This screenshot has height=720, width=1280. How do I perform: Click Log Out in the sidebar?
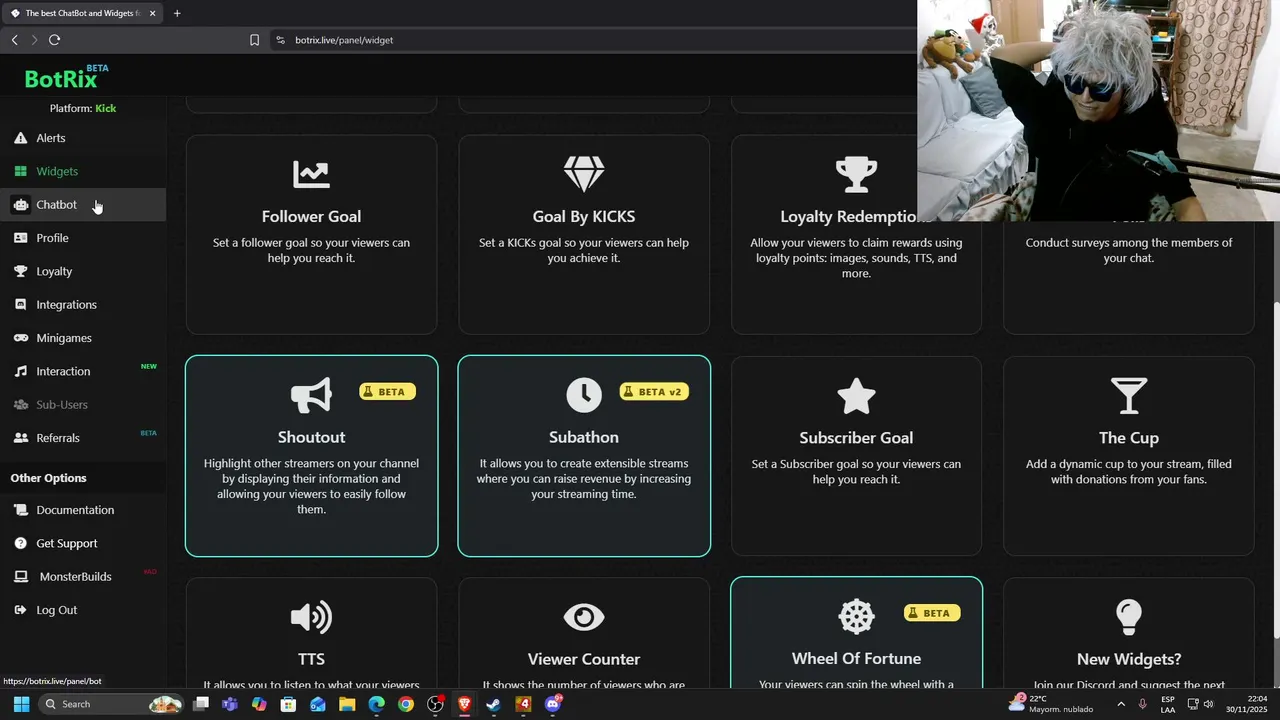[x=82, y=610]
